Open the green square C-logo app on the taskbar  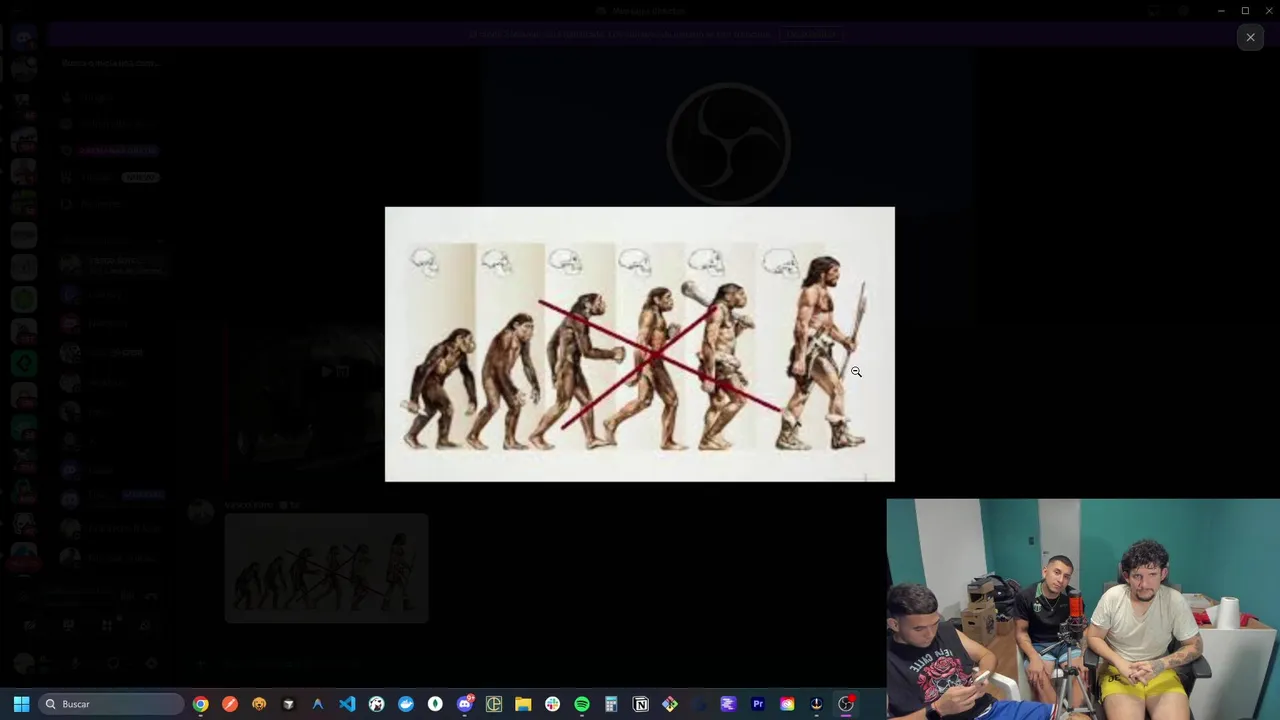[x=494, y=704]
